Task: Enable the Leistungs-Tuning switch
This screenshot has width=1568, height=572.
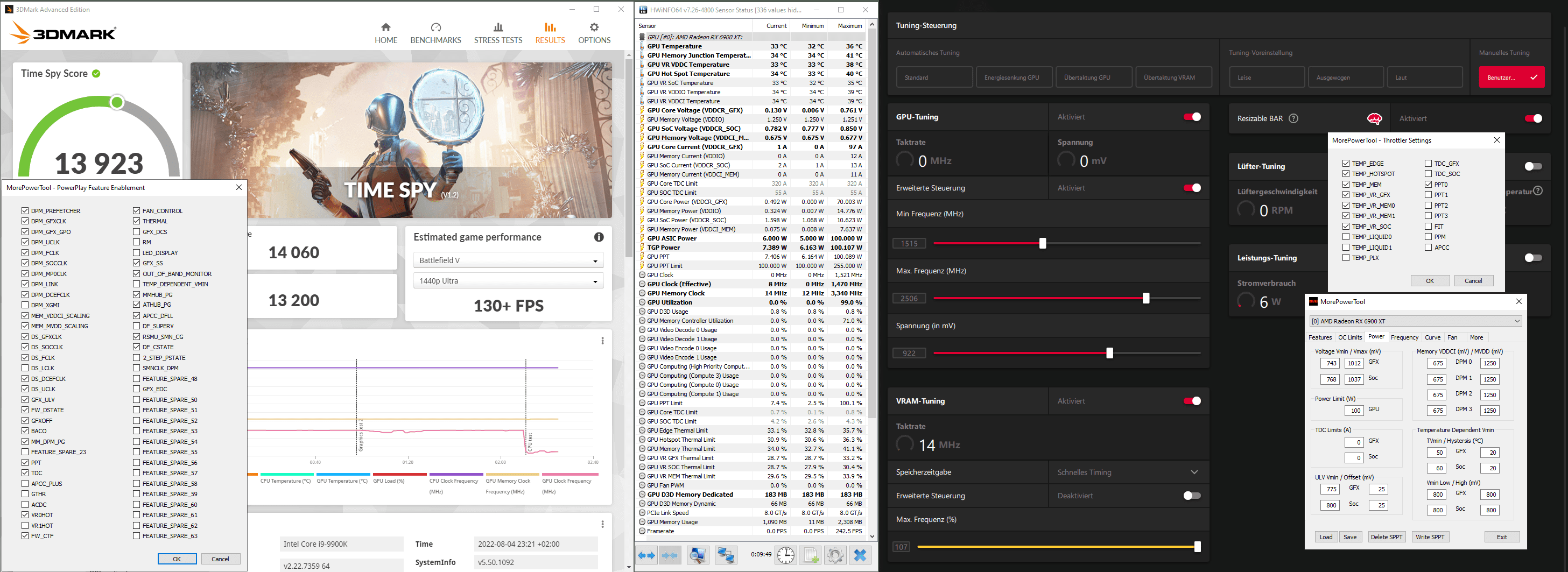Action: 1532,258
